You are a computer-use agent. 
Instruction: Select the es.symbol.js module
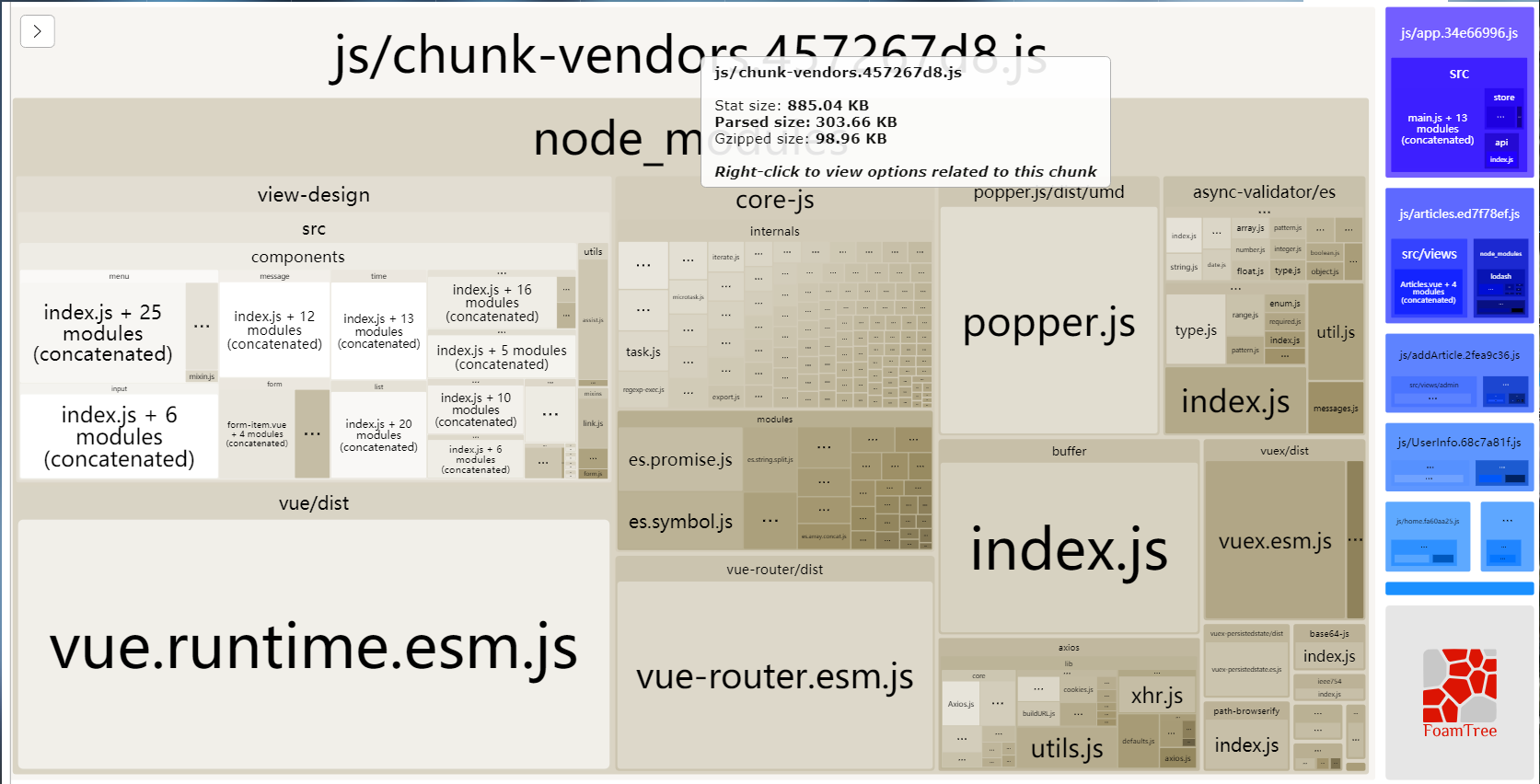click(680, 522)
